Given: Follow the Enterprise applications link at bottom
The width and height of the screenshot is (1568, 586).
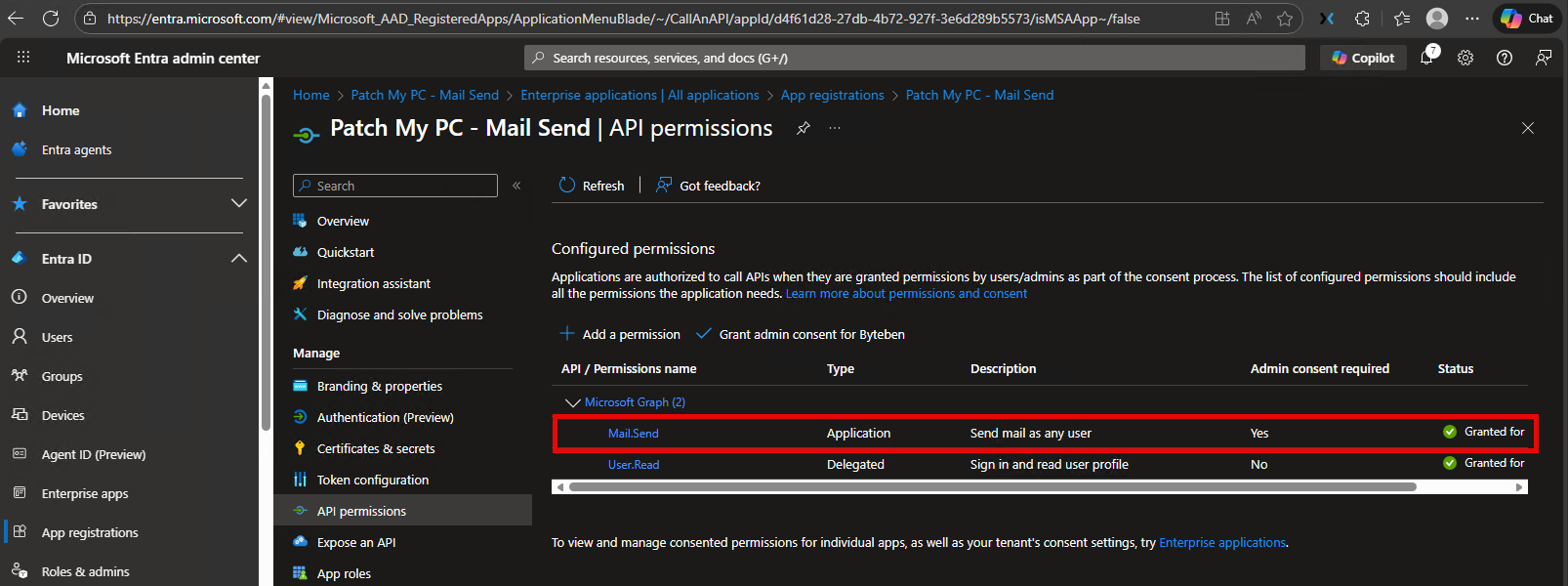Looking at the screenshot, I should click(x=1222, y=542).
